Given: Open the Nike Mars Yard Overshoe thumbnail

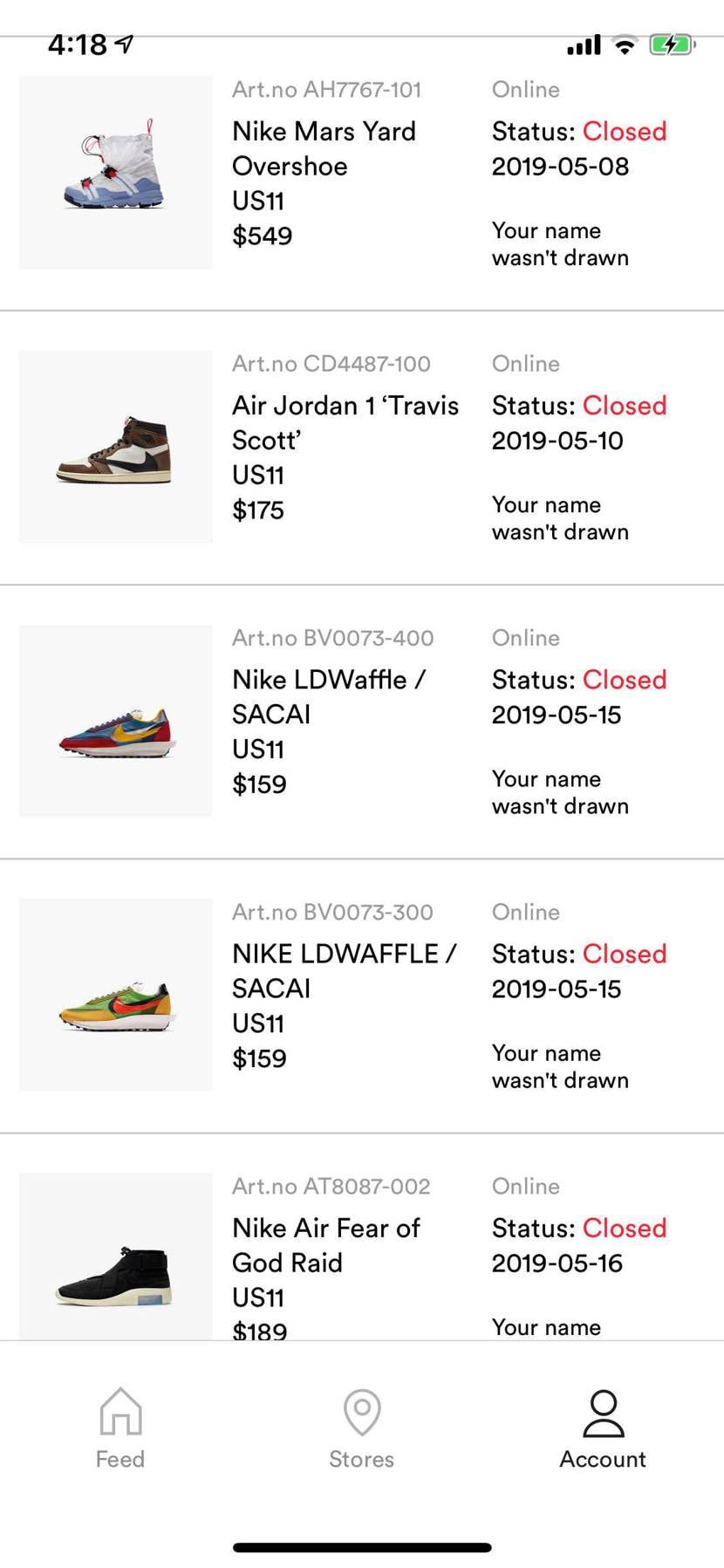Looking at the screenshot, I should [115, 172].
